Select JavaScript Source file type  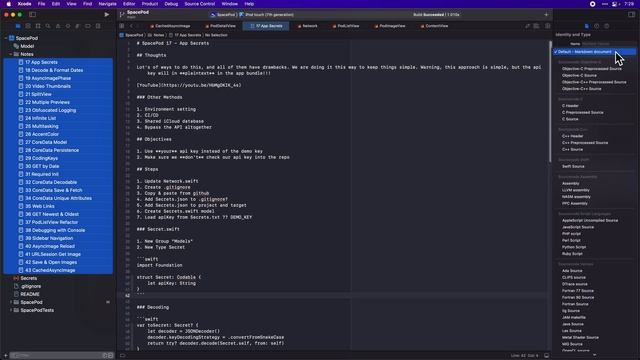click(x=578, y=227)
